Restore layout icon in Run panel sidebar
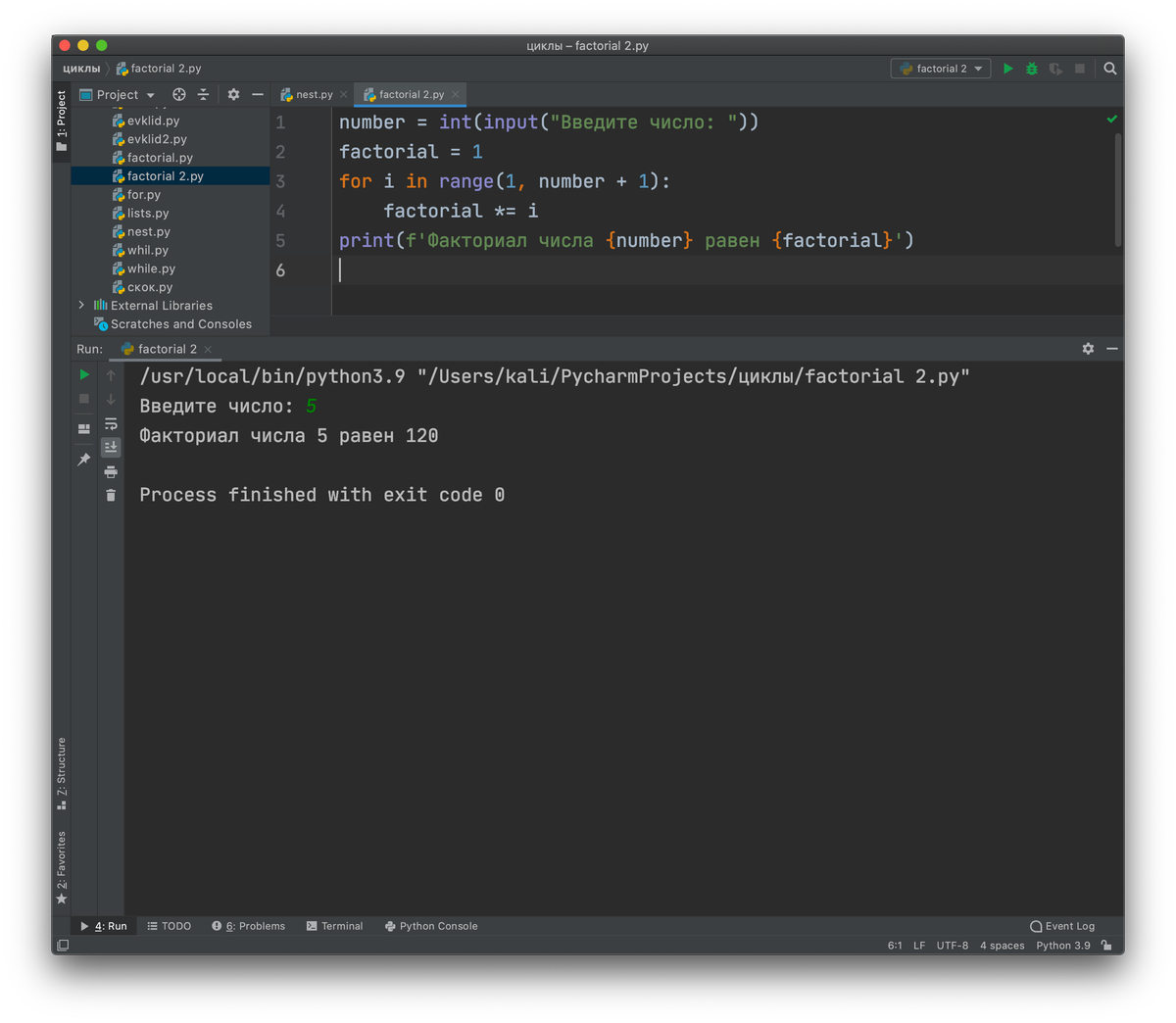 [x=84, y=428]
